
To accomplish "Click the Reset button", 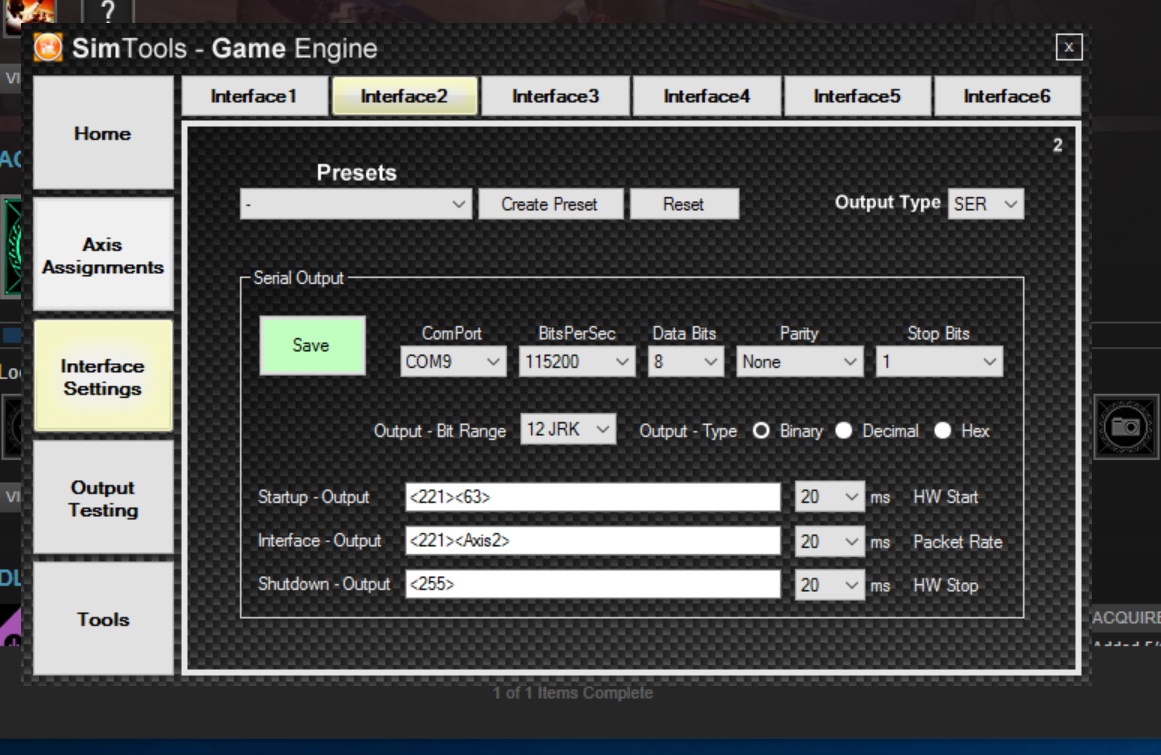I will pyautogui.click(x=683, y=204).
